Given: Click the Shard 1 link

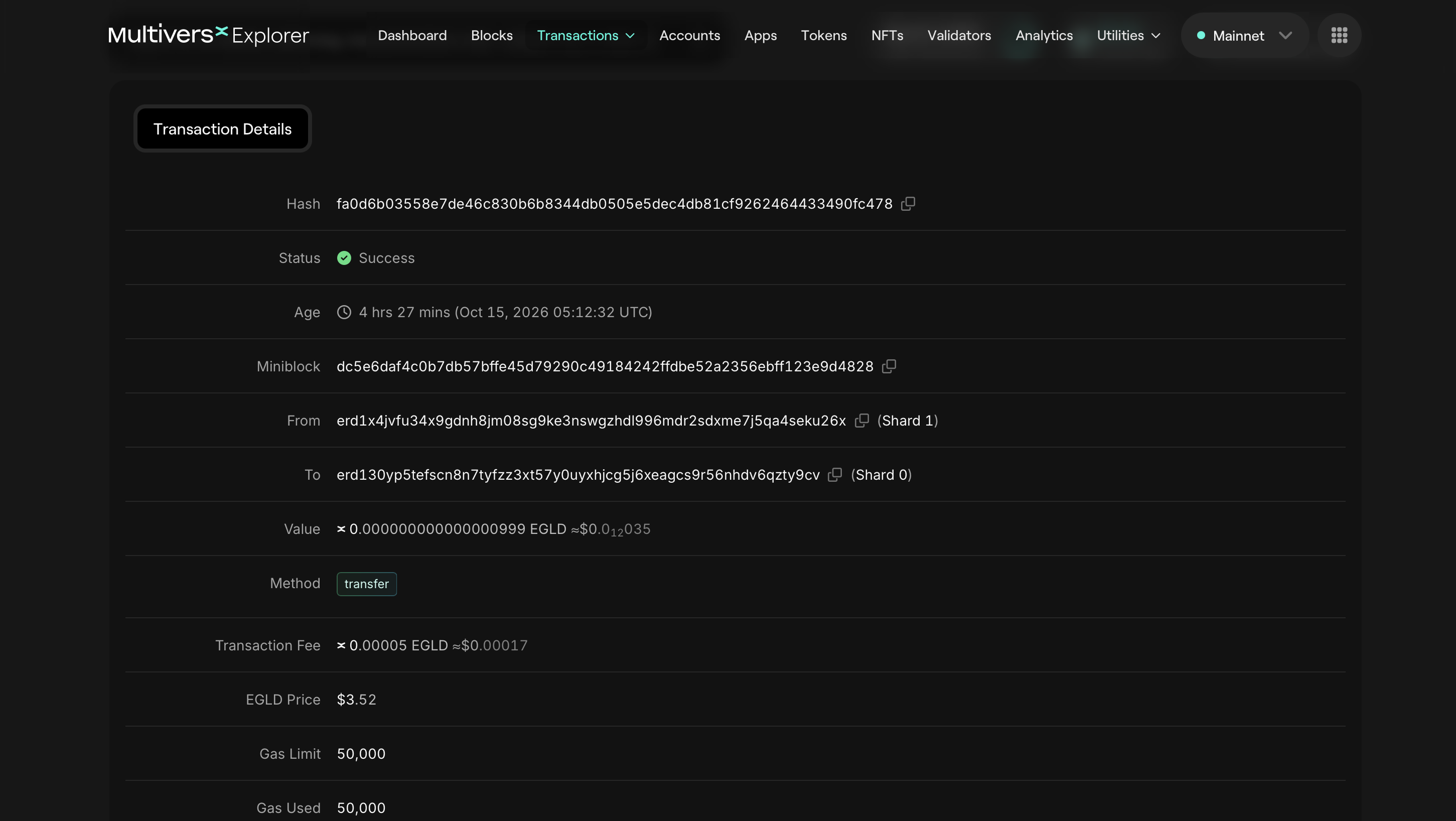Looking at the screenshot, I should [908, 421].
